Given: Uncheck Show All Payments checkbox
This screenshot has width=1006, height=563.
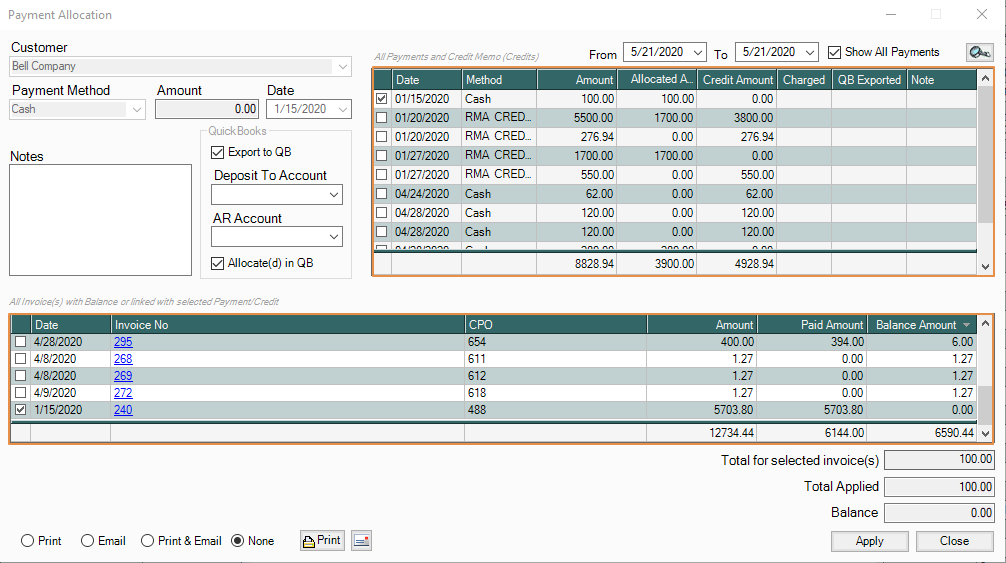Looking at the screenshot, I should [835, 52].
